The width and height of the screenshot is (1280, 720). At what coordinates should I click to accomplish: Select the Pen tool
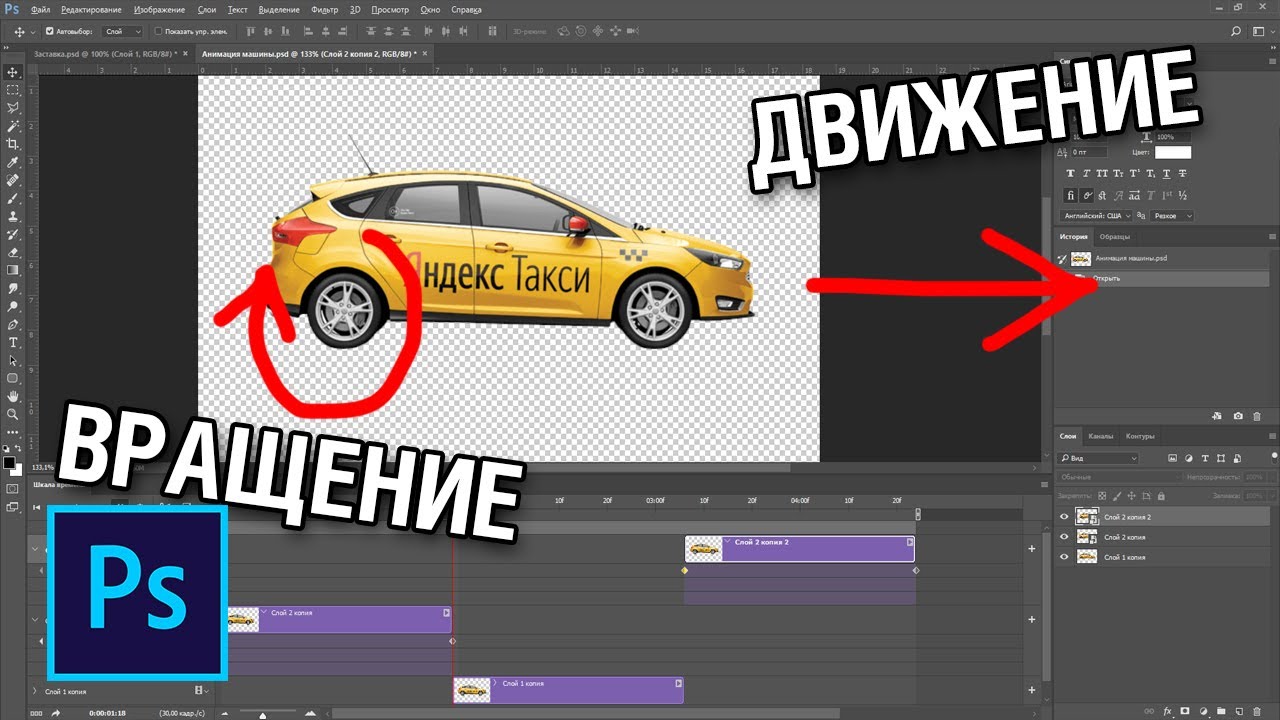(x=13, y=324)
